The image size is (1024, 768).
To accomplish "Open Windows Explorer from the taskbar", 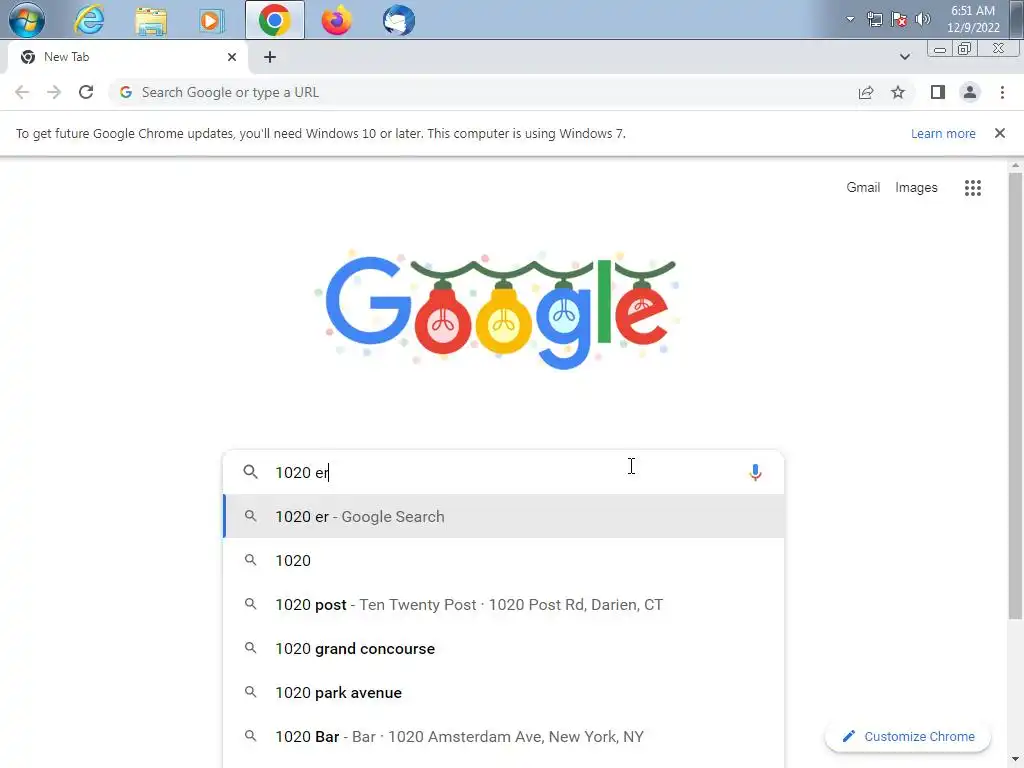I will tap(151, 20).
